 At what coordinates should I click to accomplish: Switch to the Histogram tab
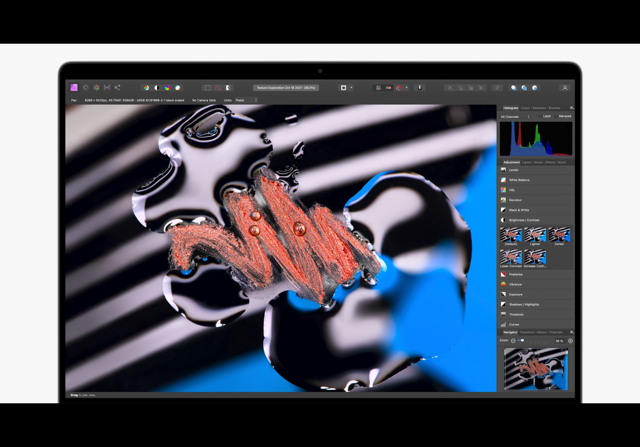coord(511,108)
